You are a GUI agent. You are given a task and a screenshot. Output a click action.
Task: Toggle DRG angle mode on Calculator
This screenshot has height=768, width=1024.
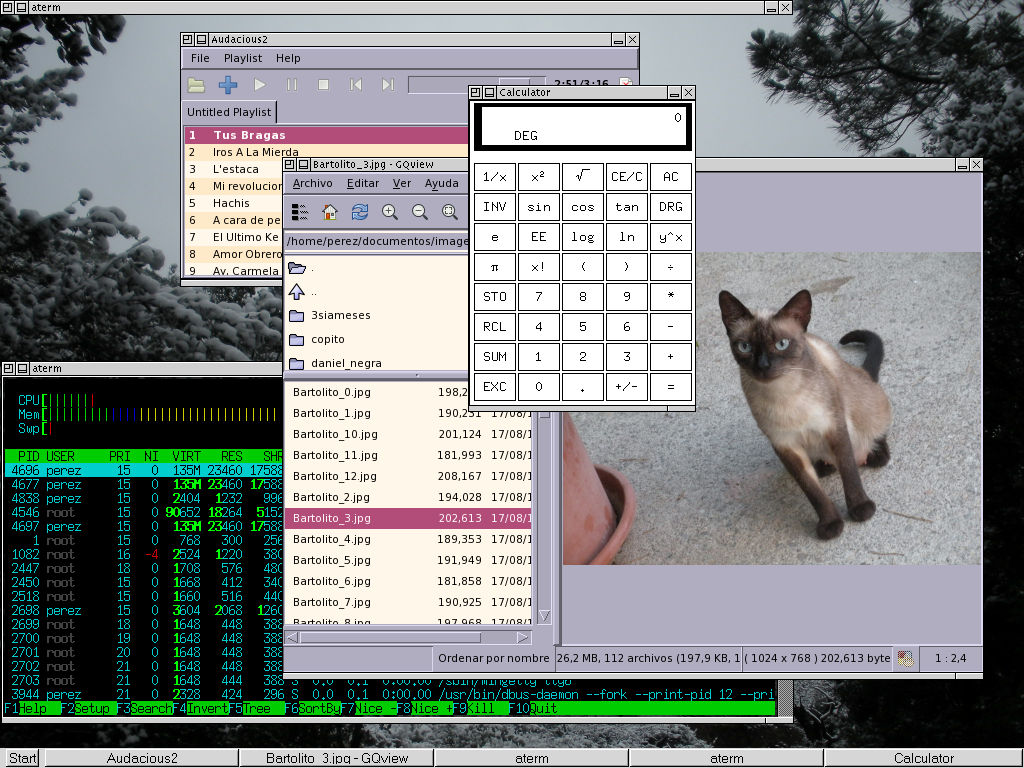[671, 207]
